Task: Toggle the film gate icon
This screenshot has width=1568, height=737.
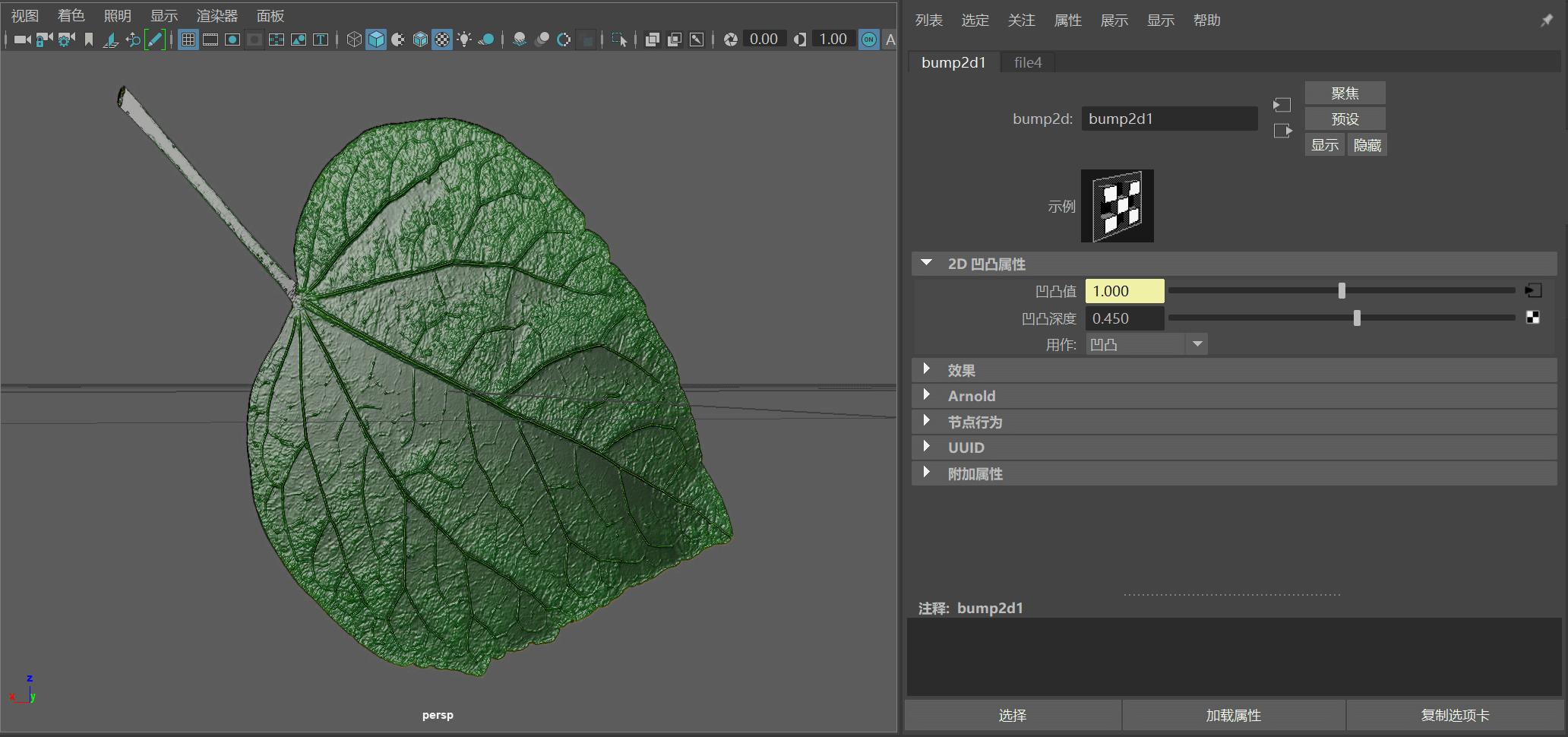Action: (x=210, y=40)
